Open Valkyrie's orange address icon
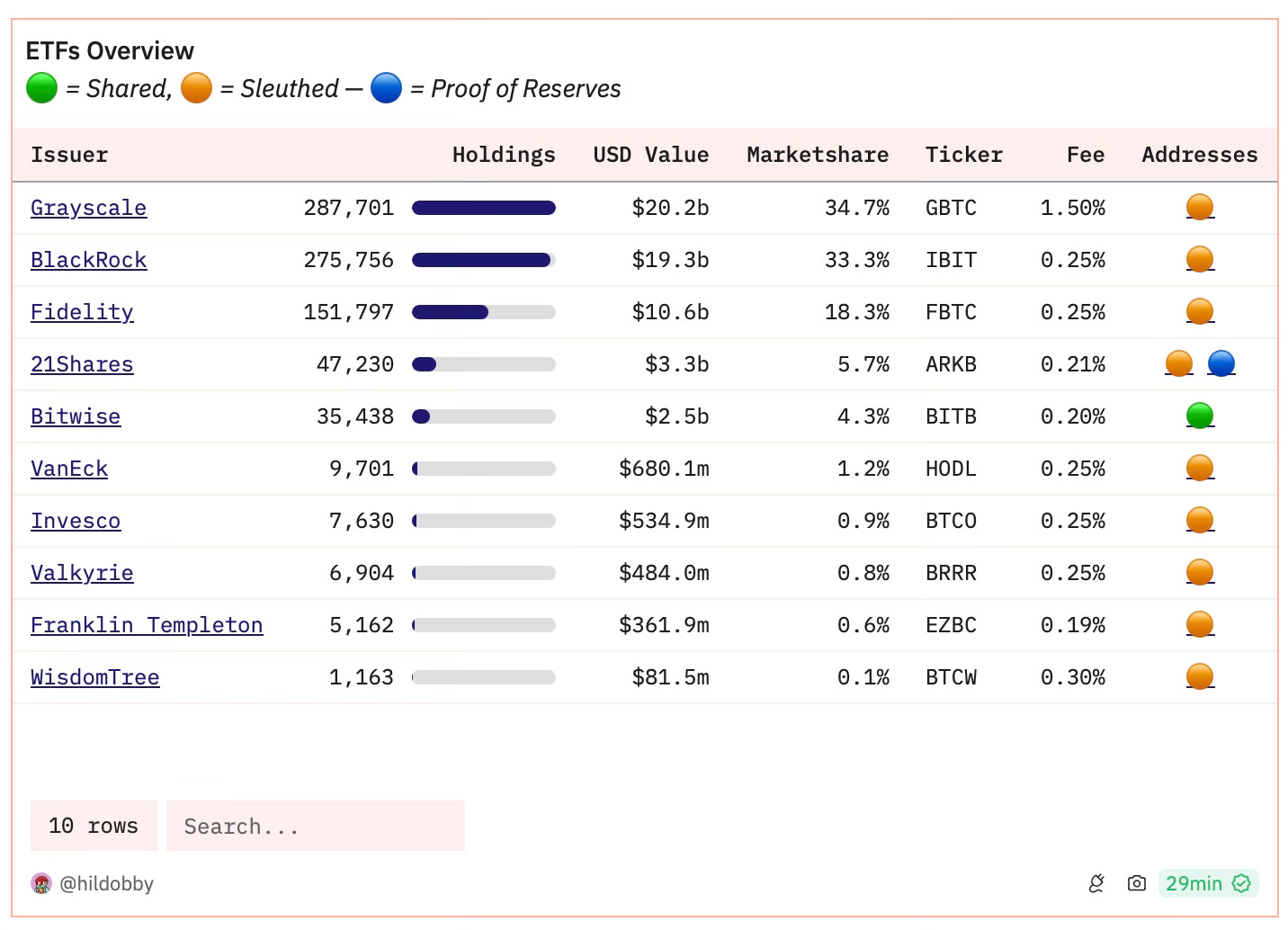This screenshot has height=930, width=1288. (x=1200, y=573)
